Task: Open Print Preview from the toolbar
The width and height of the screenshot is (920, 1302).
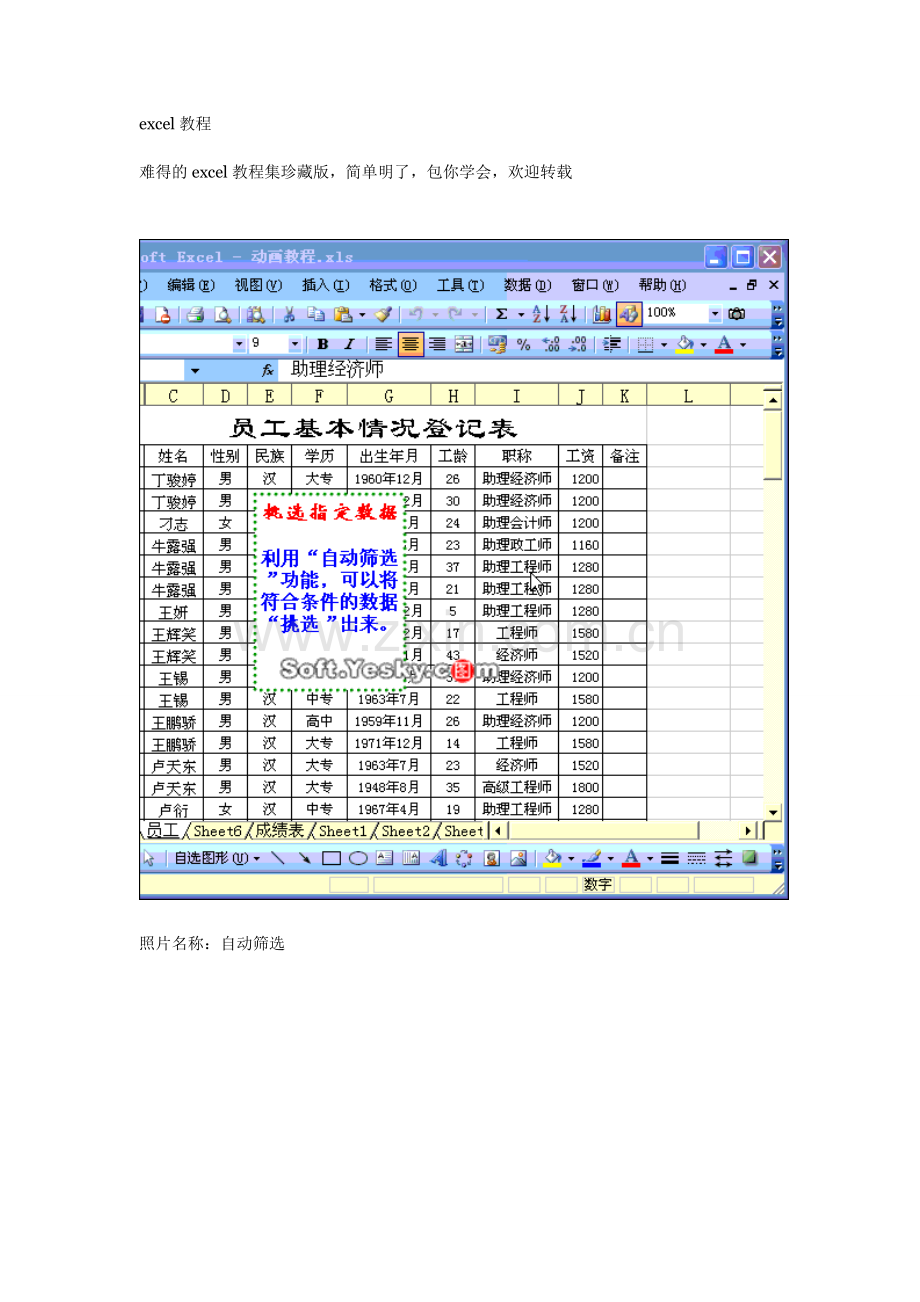Action: pos(223,314)
